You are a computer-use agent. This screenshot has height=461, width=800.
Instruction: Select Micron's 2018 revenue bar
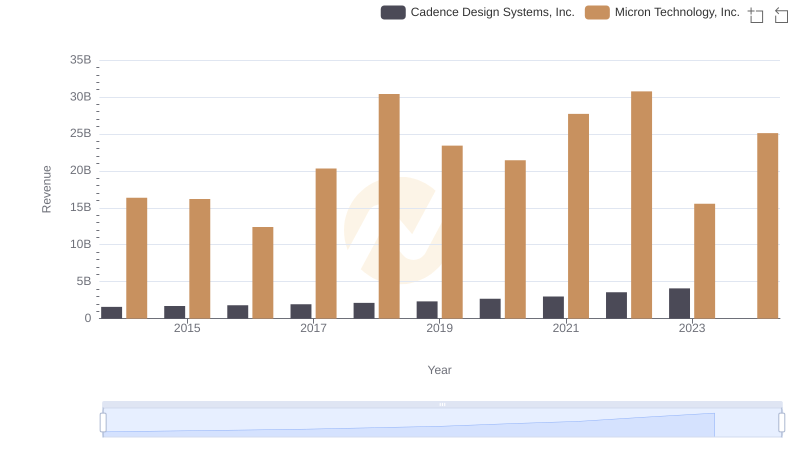pyautogui.click(x=389, y=206)
